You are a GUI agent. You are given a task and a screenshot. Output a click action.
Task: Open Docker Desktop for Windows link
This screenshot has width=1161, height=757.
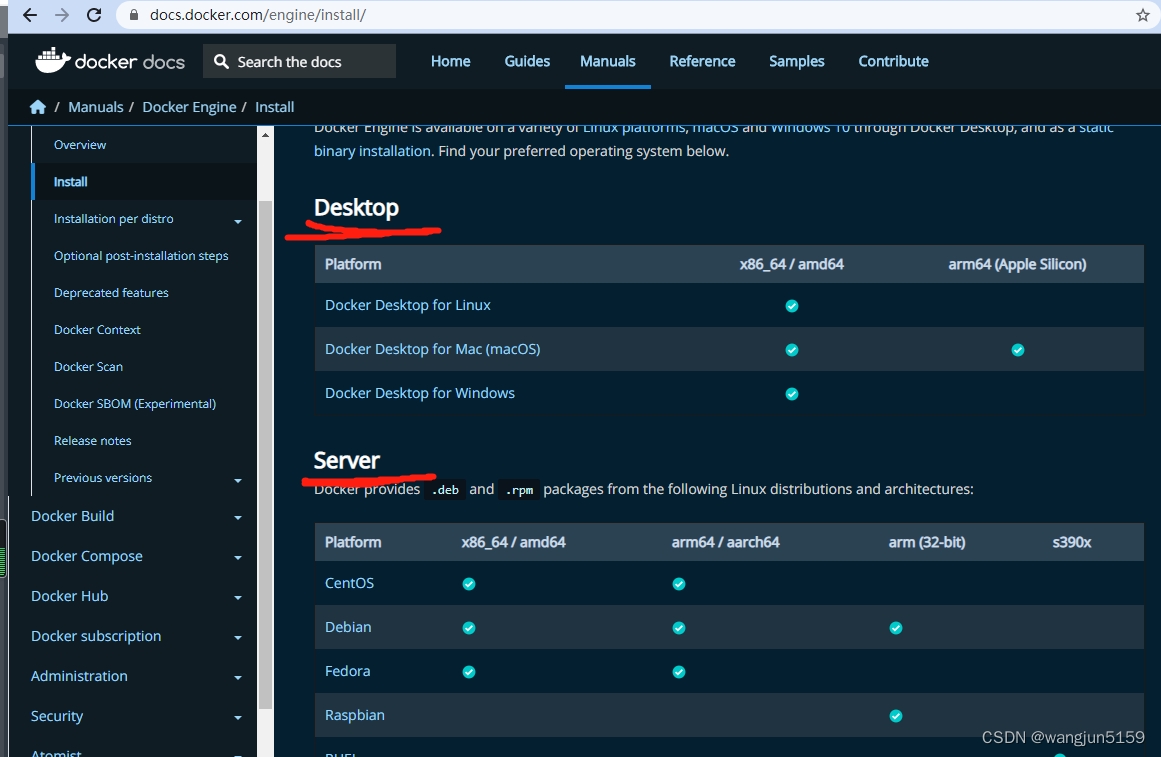click(x=420, y=393)
